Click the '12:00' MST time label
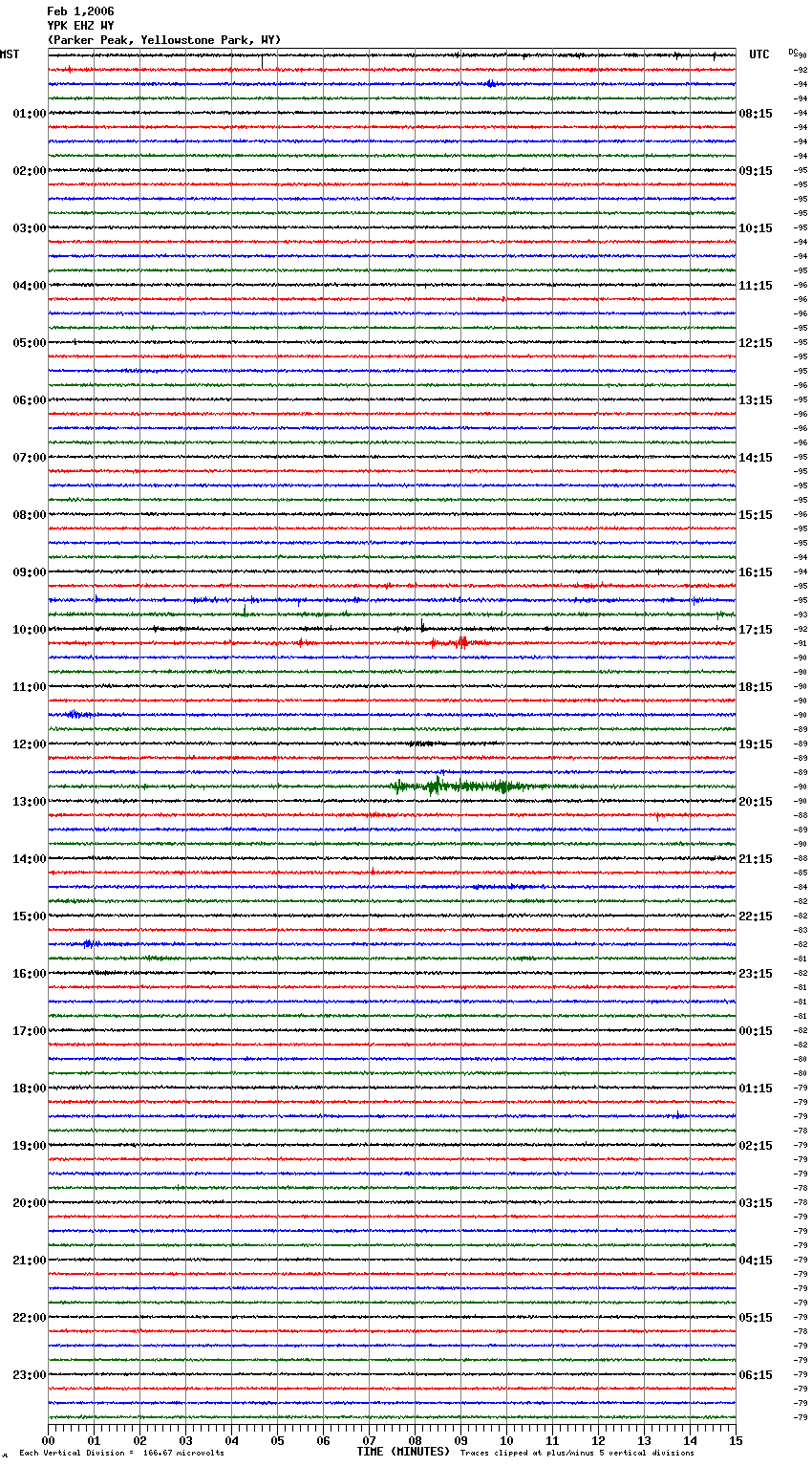This screenshot has width=812, height=1466. click(30, 744)
